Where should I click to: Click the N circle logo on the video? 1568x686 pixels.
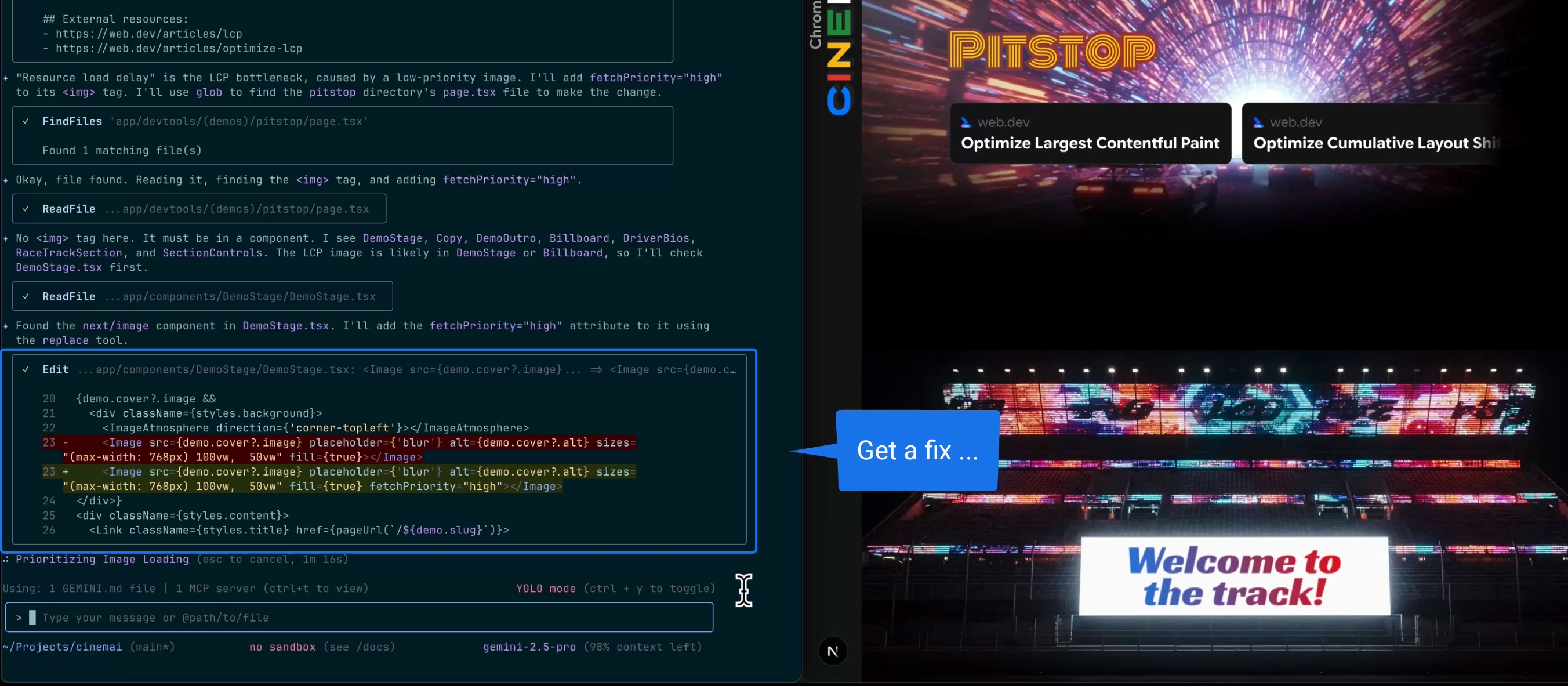tap(833, 651)
